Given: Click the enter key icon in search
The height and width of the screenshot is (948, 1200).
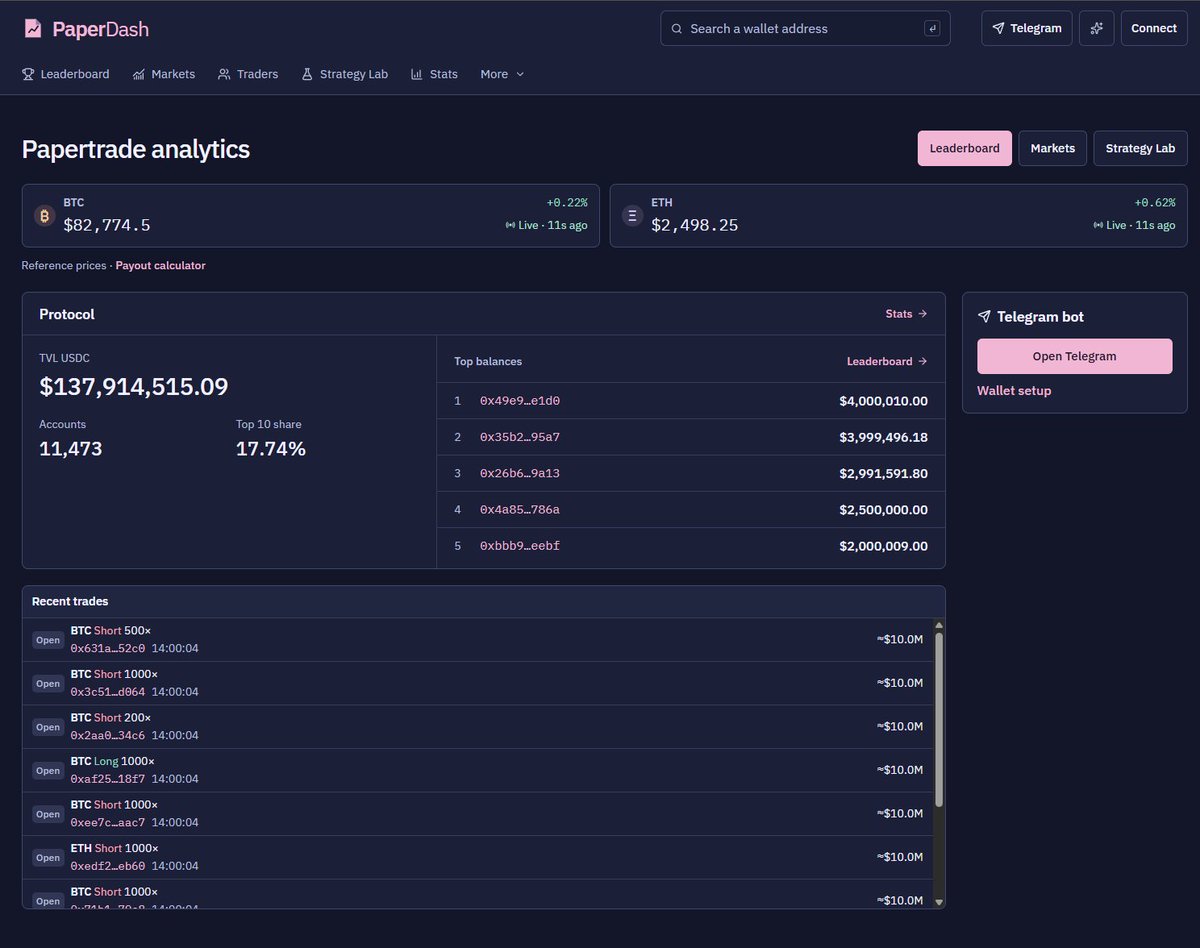Looking at the screenshot, I should click(932, 29).
